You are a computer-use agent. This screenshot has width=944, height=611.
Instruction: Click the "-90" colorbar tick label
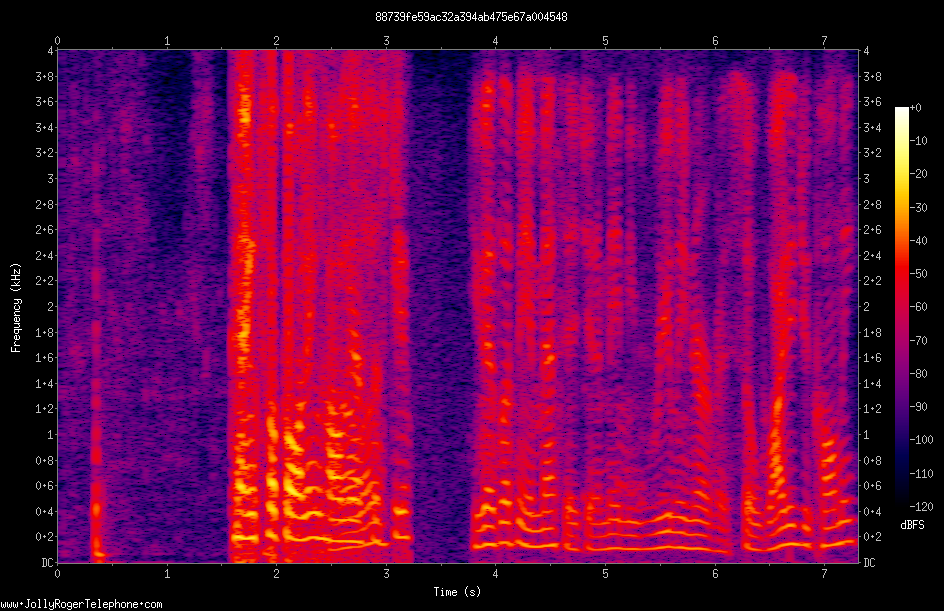(918, 407)
